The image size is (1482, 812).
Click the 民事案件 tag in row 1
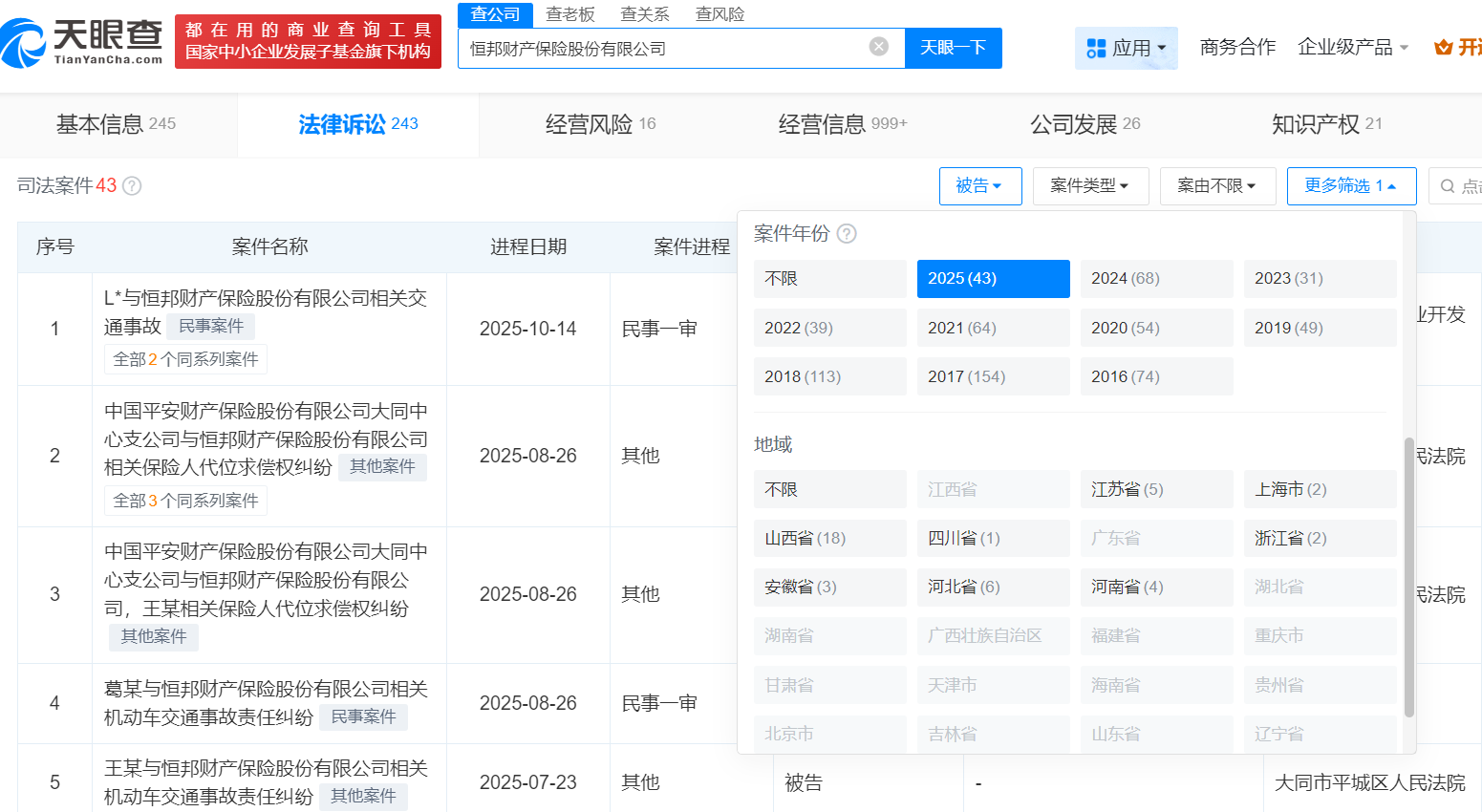point(211,327)
